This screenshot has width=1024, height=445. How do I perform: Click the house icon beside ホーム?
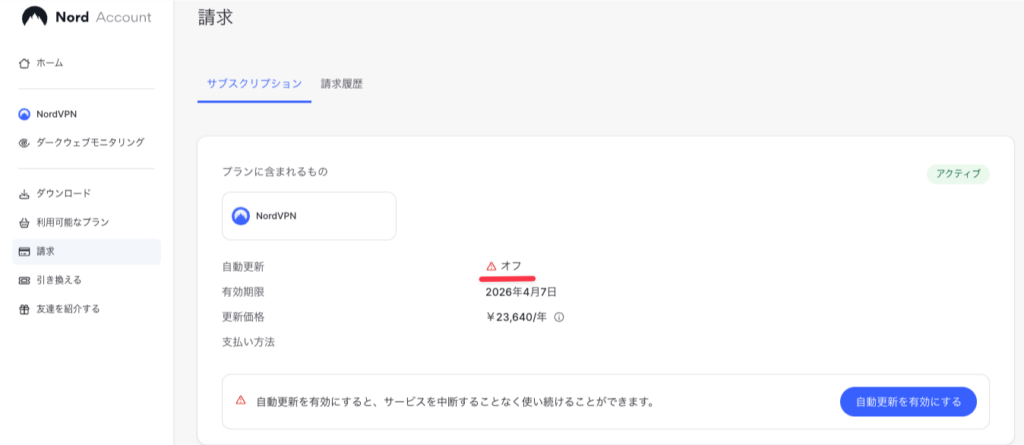(x=24, y=63)
